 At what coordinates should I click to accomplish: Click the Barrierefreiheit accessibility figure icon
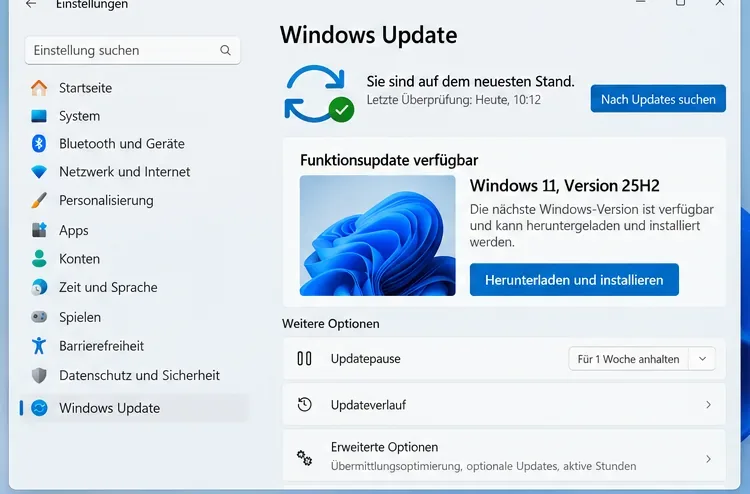coord(39,346)
